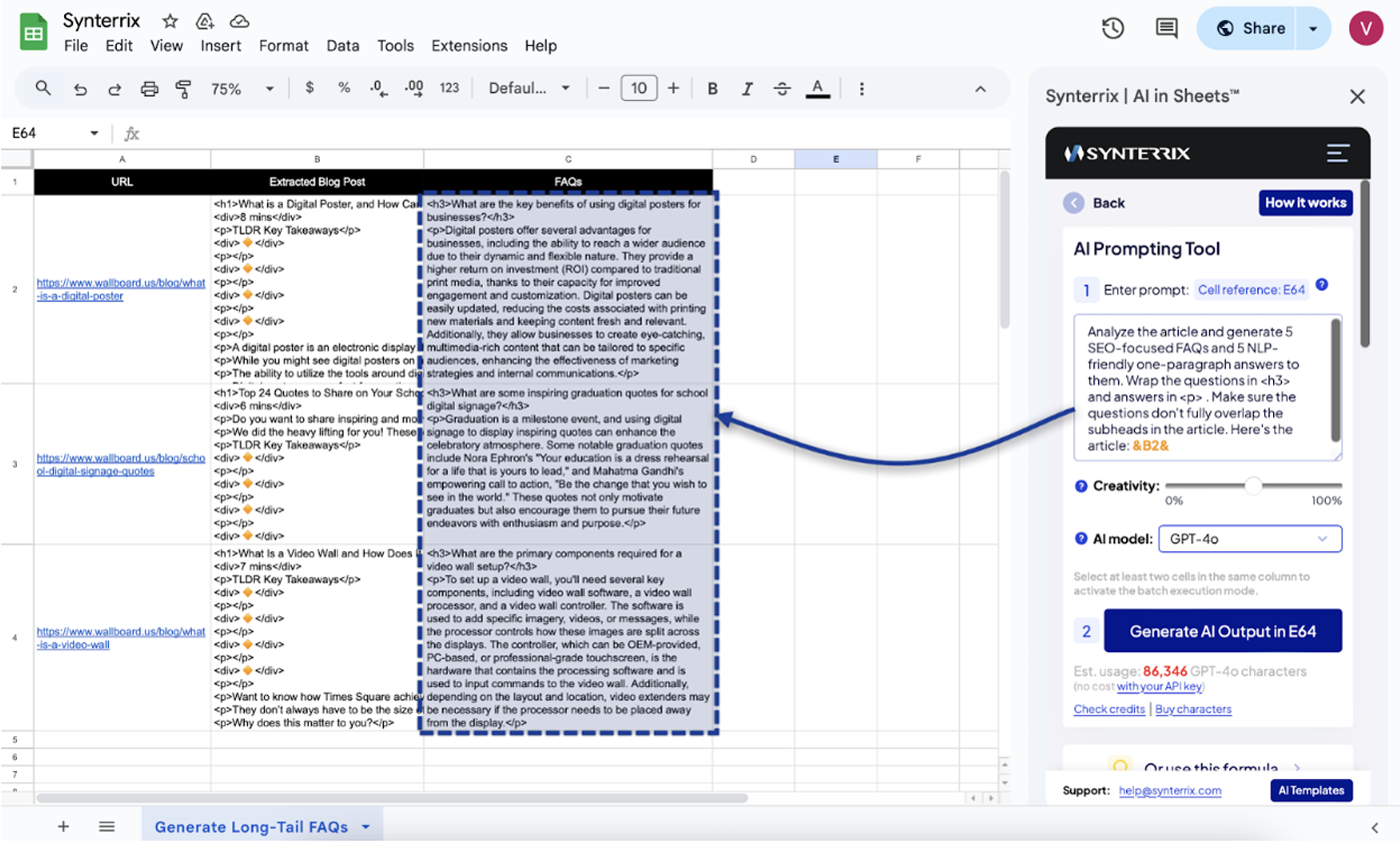The width and height of the screenshot is (1400, 842).
Task: Open Synterrix sidebar hamburger menu
Action: [1337, 153]
